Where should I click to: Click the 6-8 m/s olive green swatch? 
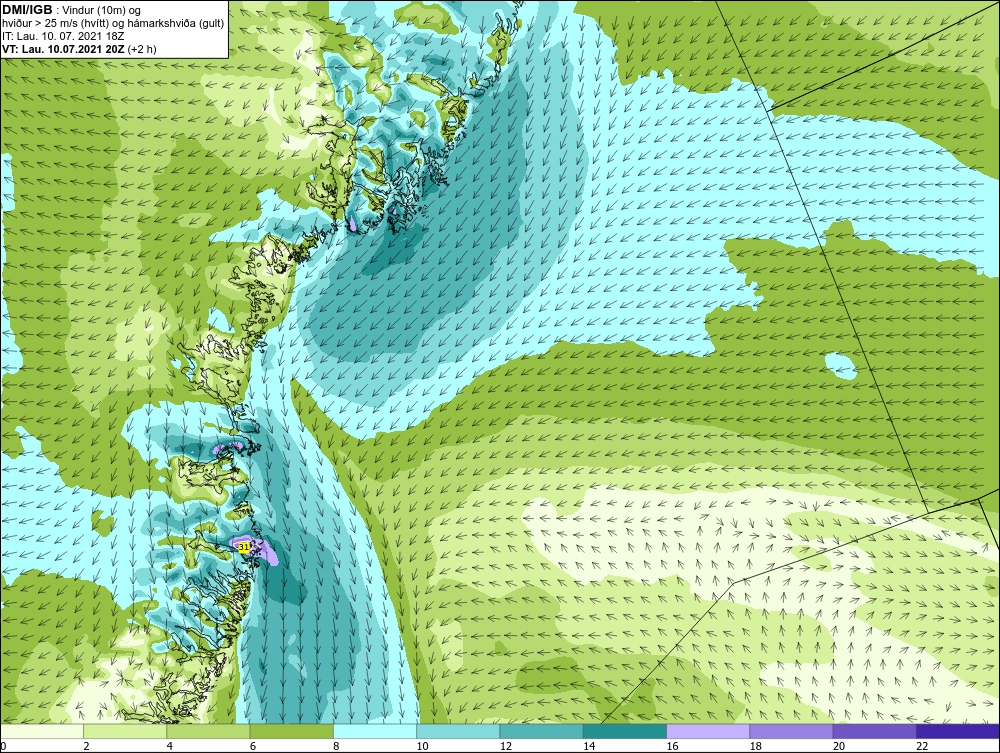point(291,731)
